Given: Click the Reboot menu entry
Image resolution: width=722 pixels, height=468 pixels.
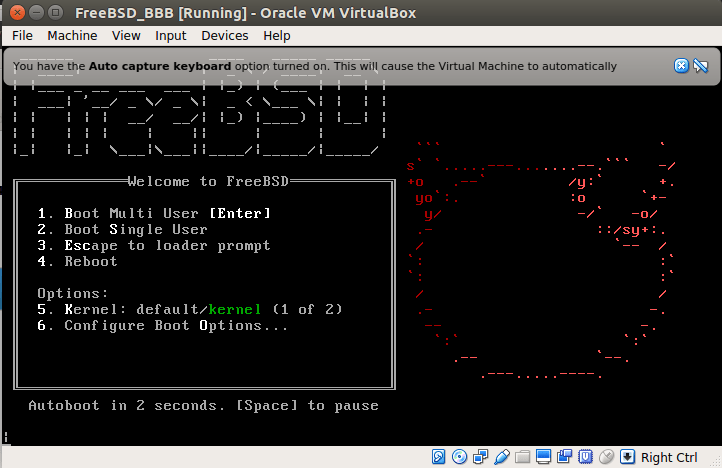Looking at the screenshot, I should (77, 261).
